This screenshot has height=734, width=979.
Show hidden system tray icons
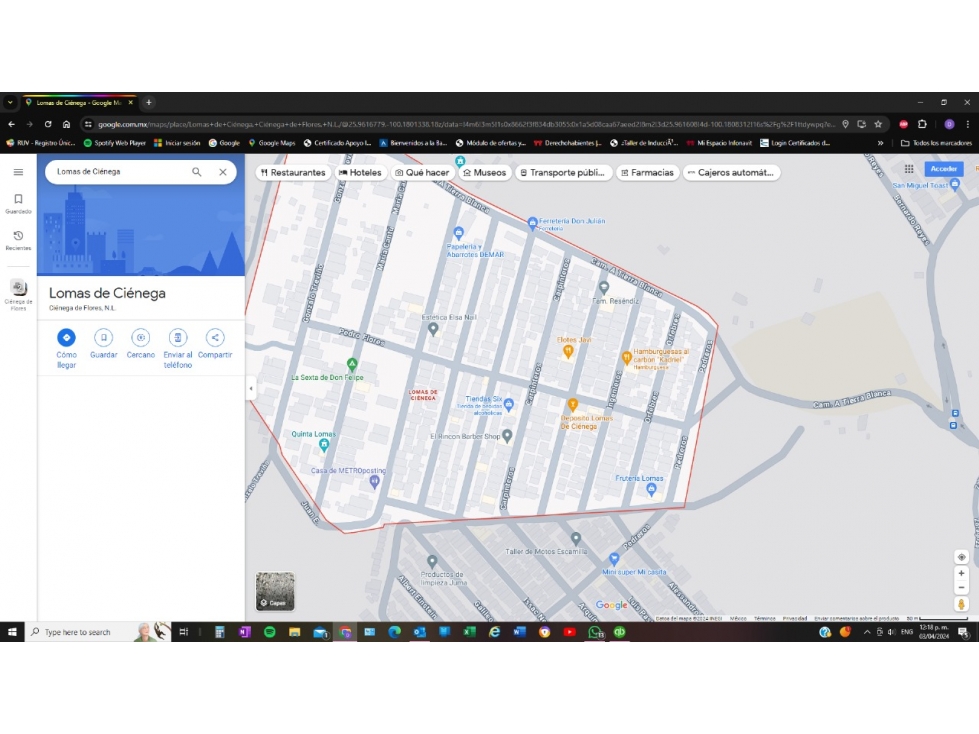pyautogui.click(x=867, y=632)
